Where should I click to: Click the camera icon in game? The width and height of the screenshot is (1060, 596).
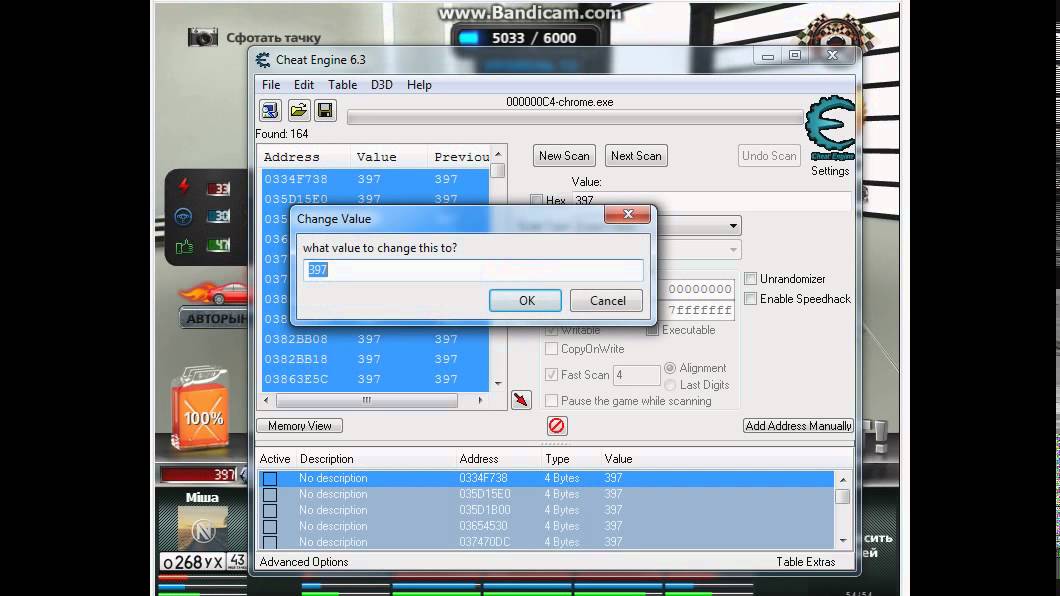point(203,37)
